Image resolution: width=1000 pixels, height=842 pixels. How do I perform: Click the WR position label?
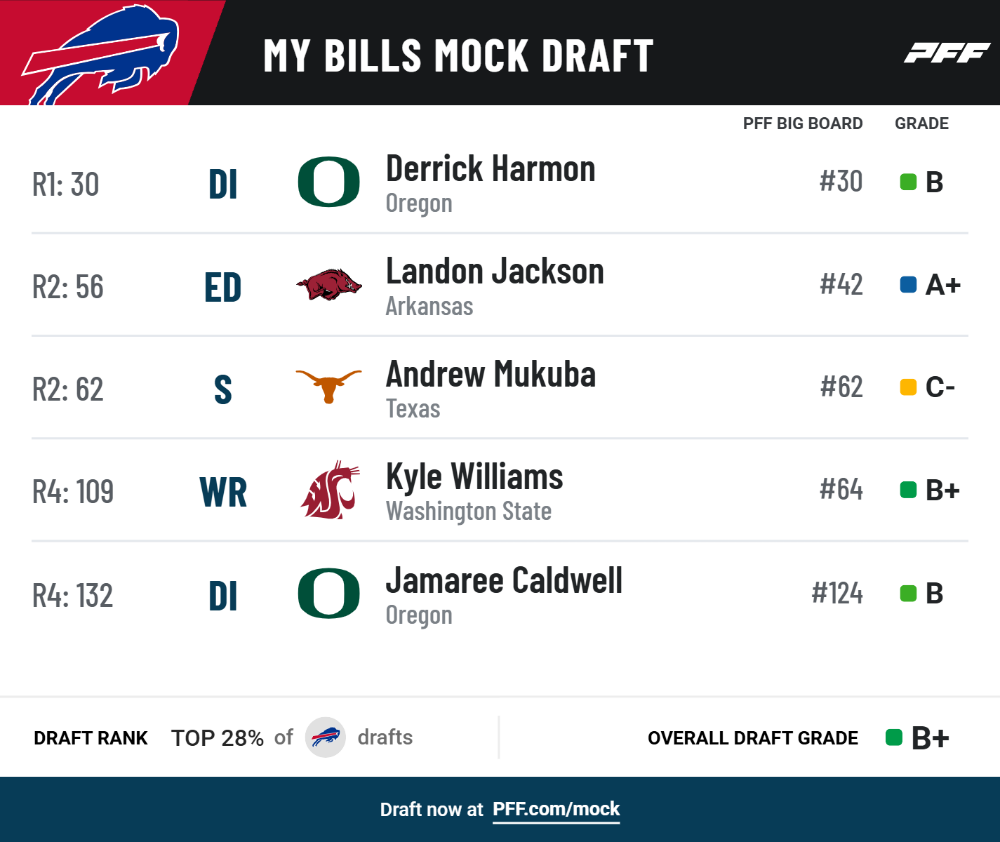point(223,492)
